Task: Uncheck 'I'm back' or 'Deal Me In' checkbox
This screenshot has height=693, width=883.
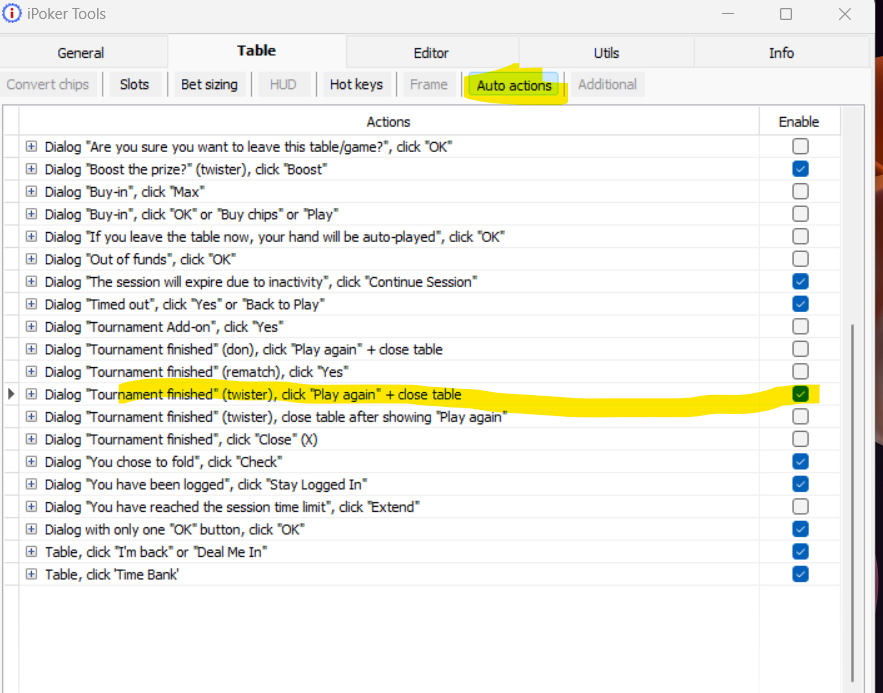Action: (800, 552)
